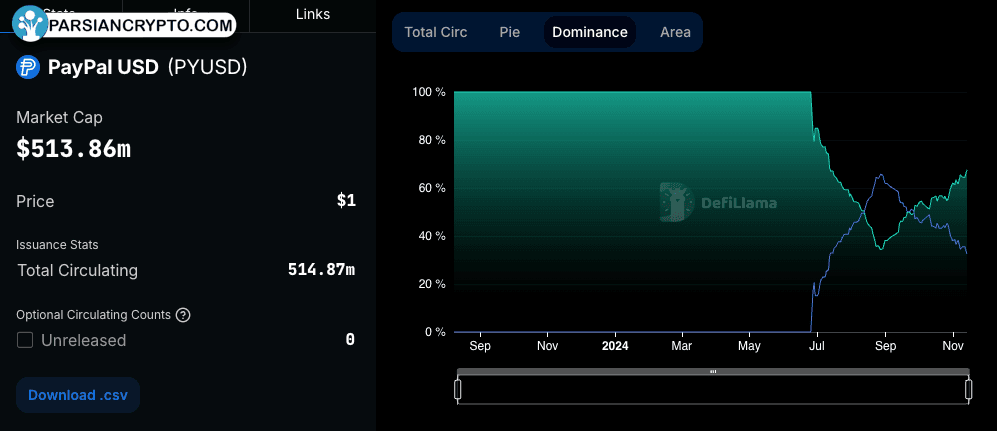997x431 pixels.
Task: Click the right handle of range slider
Action: coord(968,389)
